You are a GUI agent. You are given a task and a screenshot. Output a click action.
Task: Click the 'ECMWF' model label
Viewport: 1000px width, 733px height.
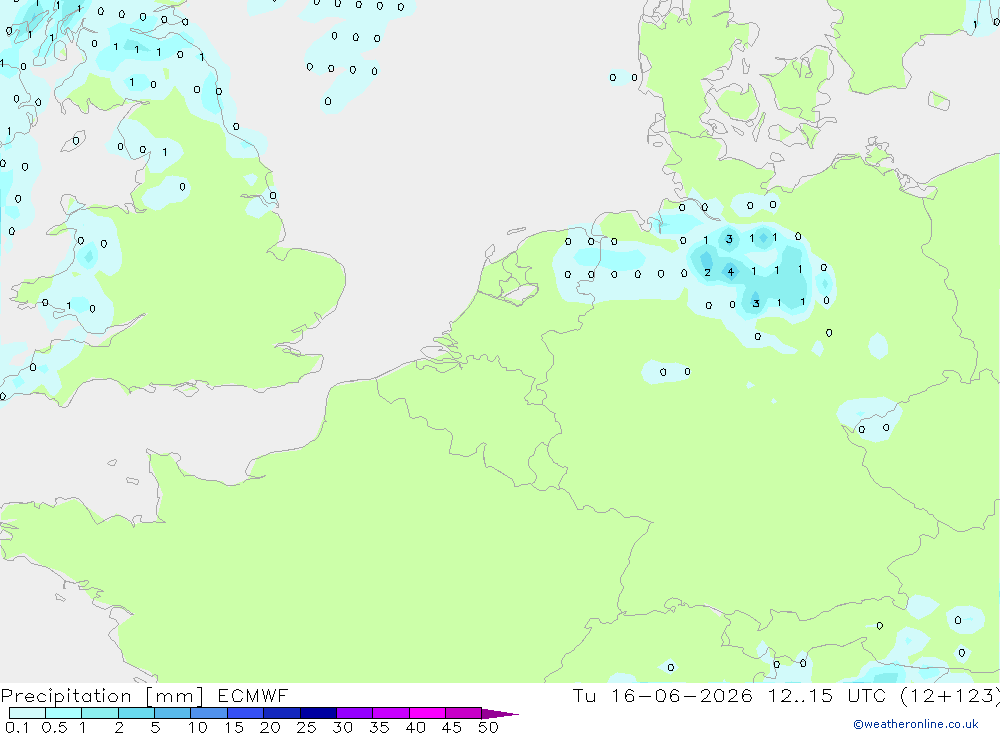click(x=253, y=695)
